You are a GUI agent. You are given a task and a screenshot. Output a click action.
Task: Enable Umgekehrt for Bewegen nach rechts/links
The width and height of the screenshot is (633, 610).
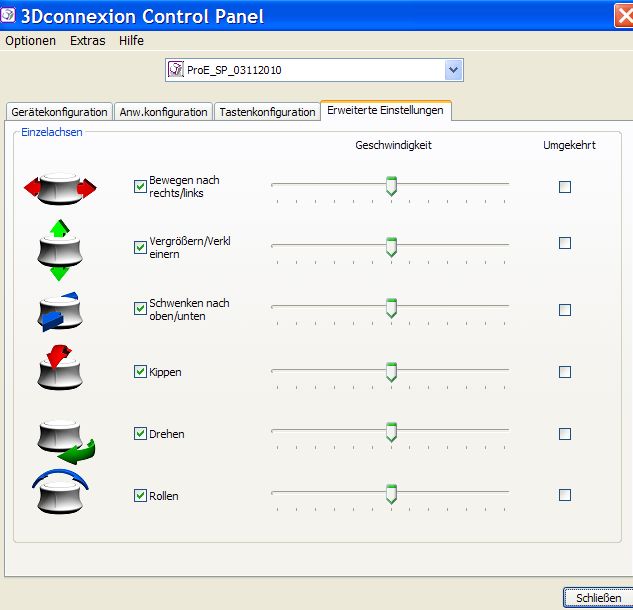click(565, 187)
